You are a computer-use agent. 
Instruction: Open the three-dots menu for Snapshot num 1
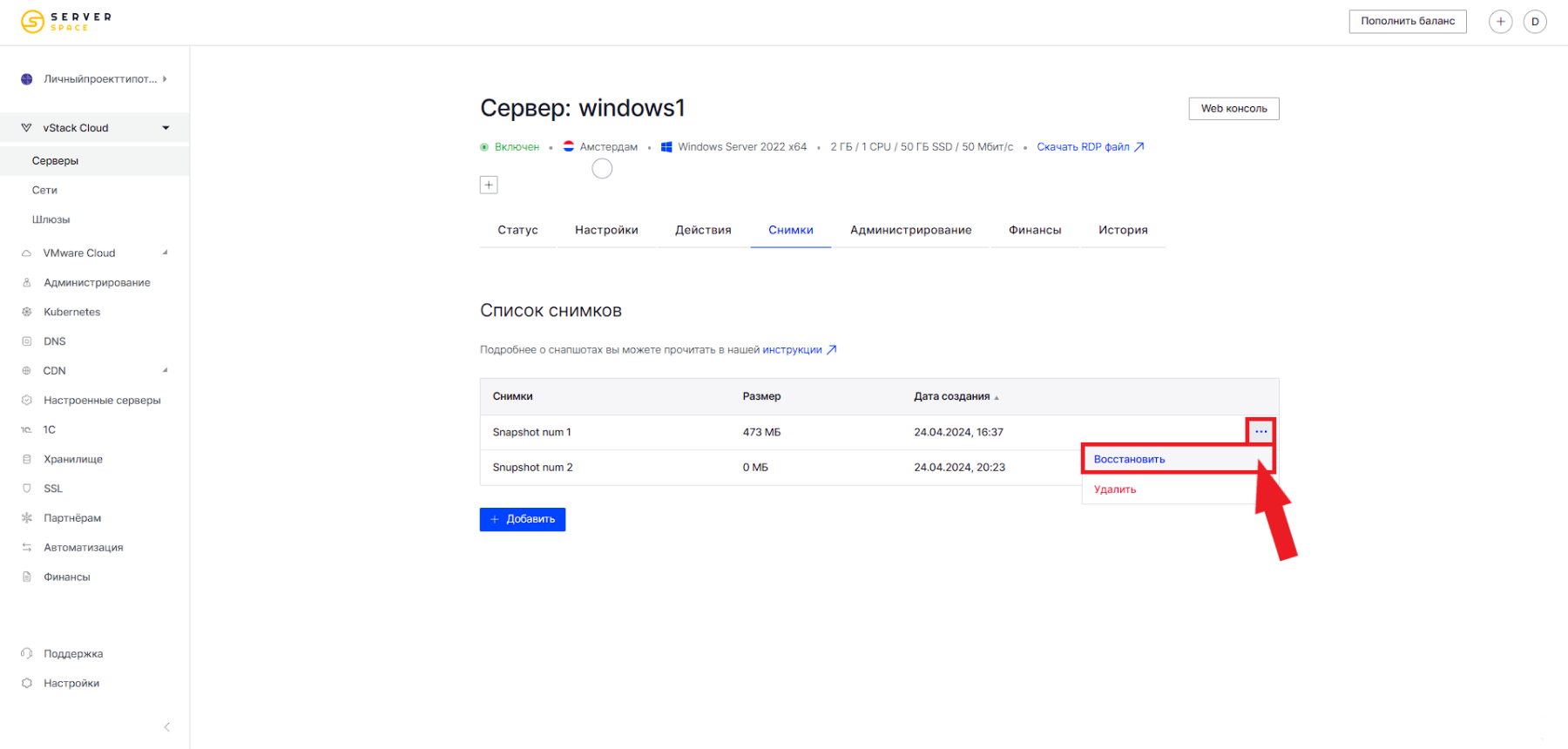tap(1260, 432)
